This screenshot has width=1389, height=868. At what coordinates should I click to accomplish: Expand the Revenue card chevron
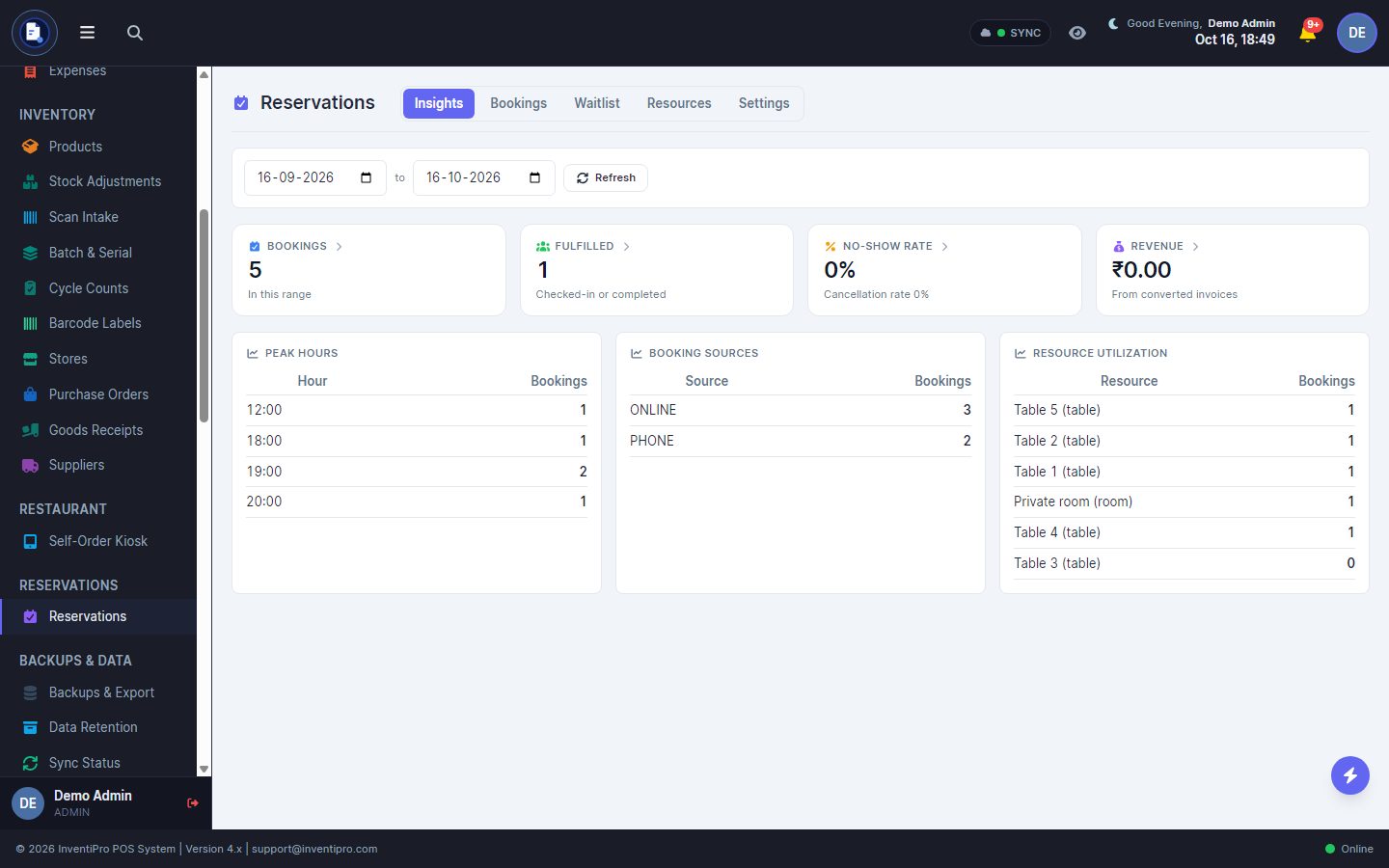click(x=1195, y=247)
